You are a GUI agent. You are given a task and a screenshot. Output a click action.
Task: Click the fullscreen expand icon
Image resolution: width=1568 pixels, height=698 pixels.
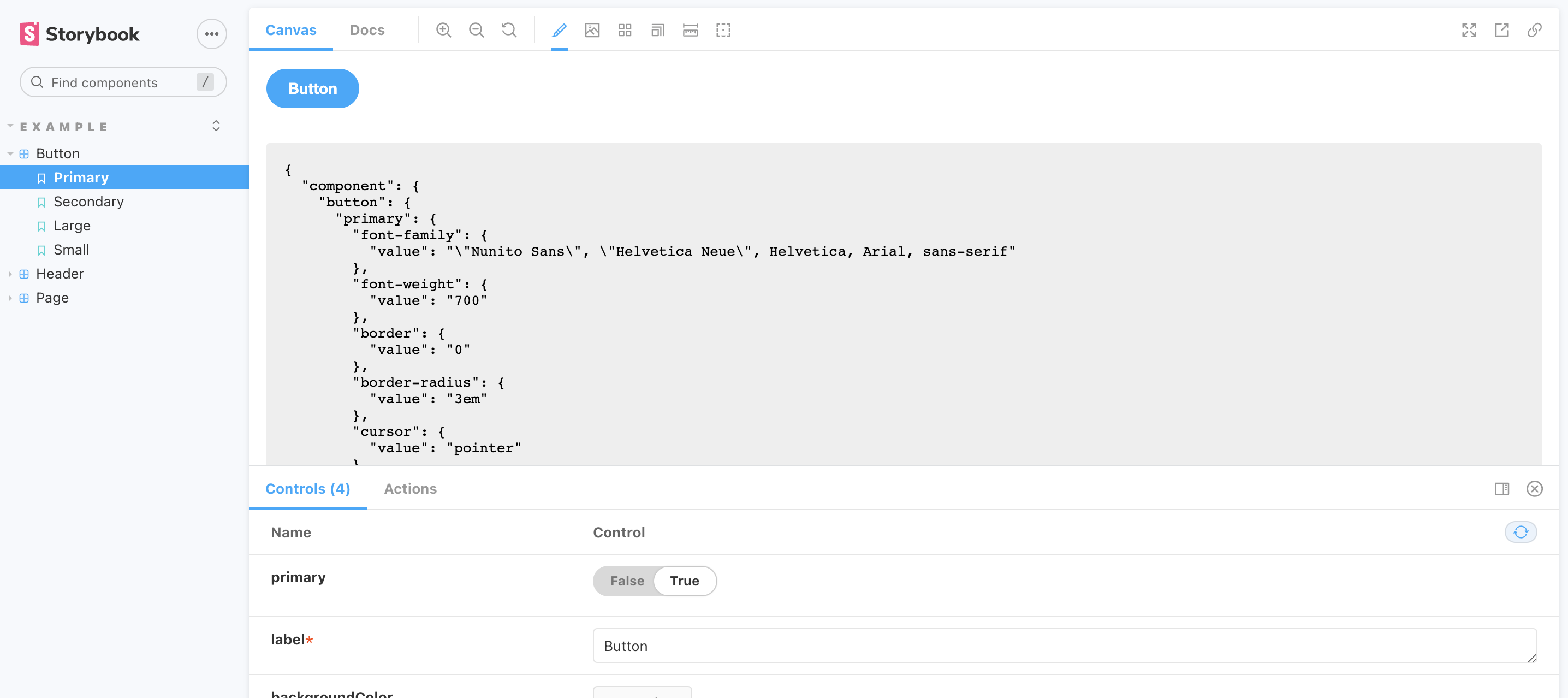(x=1469, y=30)
